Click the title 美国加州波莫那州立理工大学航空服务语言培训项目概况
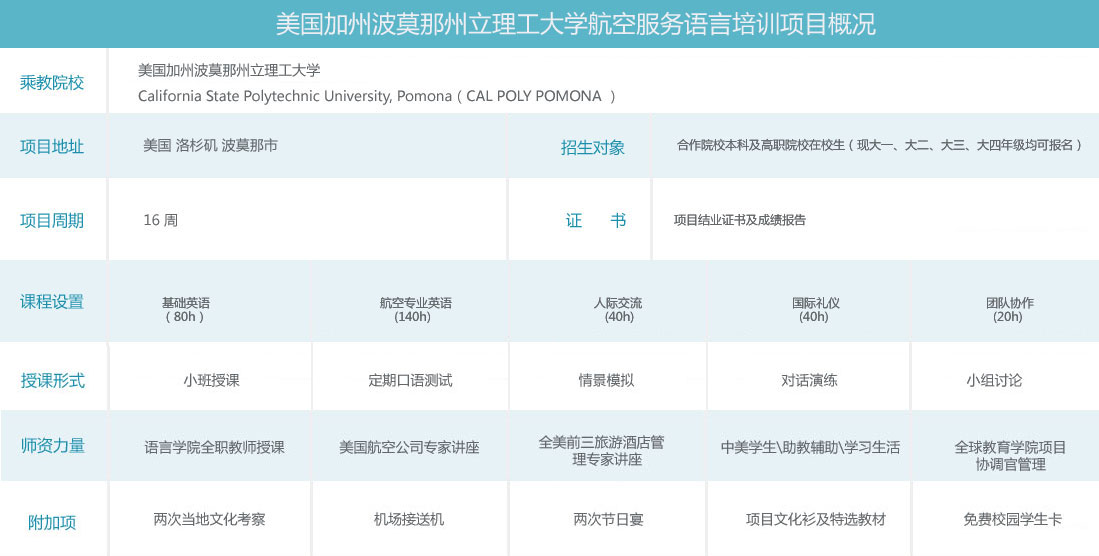The height and width of the screenshot is (556, 1099). 575,24
